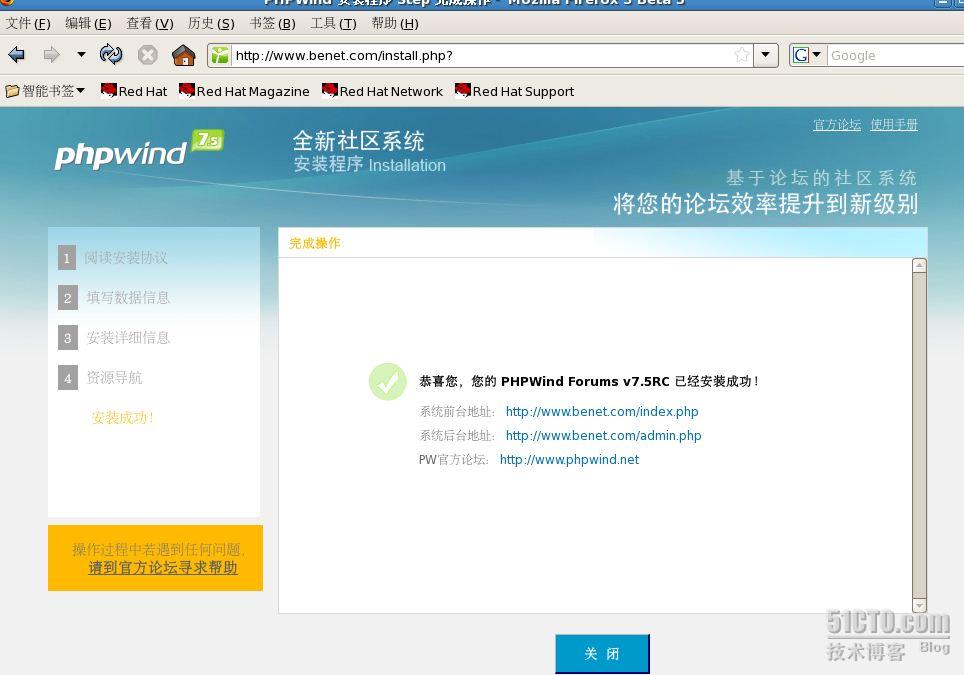Open the 文件 (F) menu
Screen dimensions: 964x675
pos(28,23)
